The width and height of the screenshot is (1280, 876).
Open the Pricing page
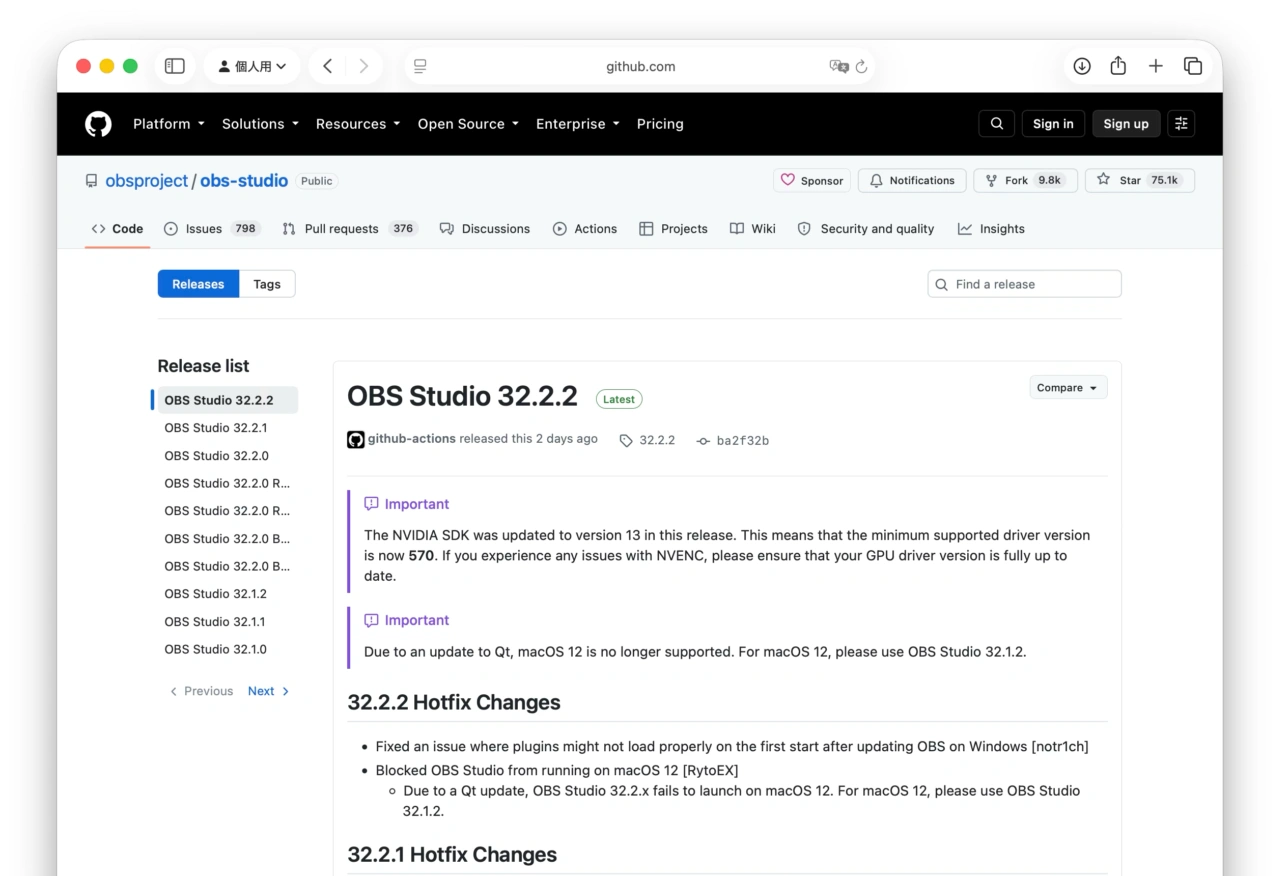660,124
